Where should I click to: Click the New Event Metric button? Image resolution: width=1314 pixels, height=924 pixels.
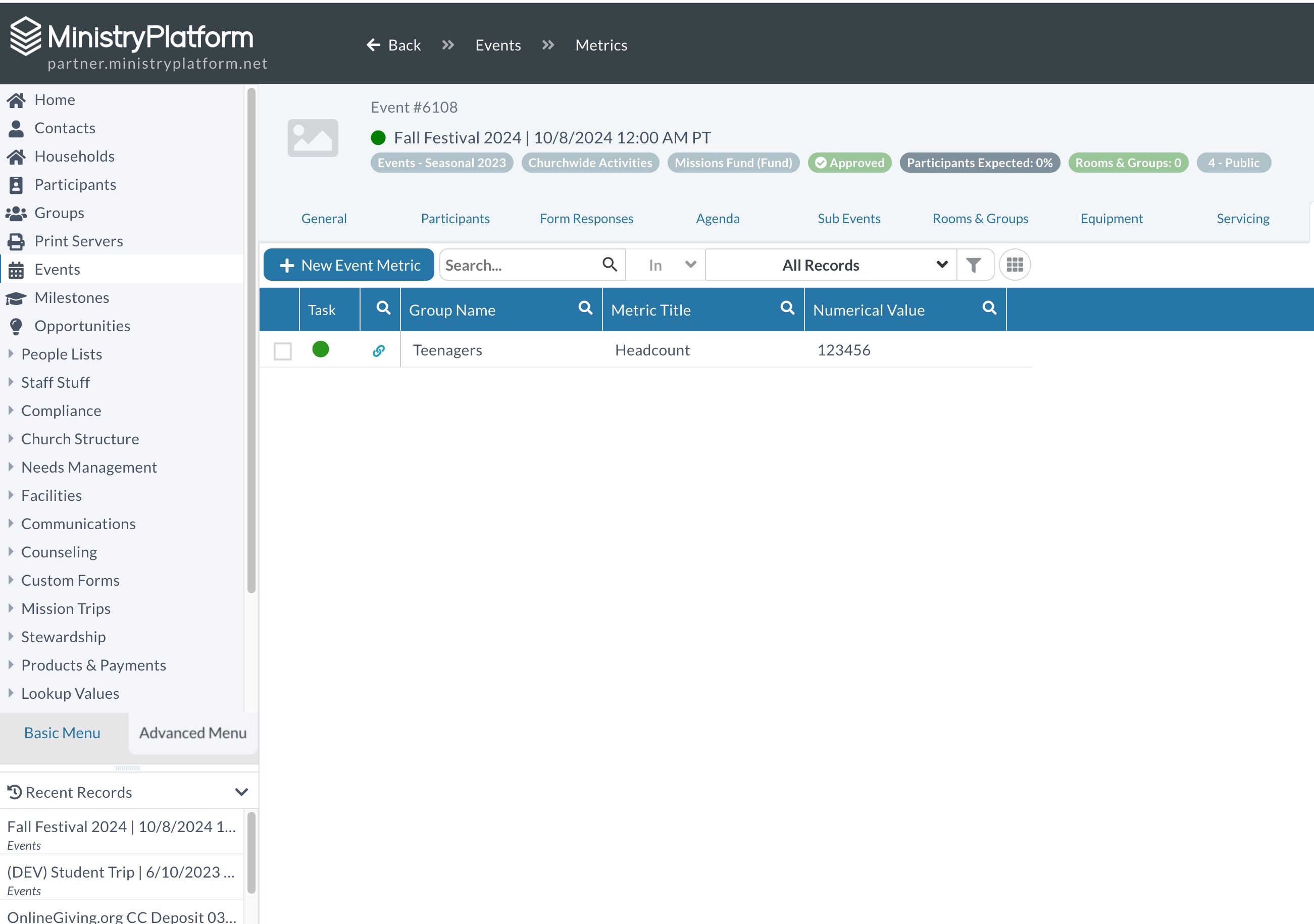349,265
